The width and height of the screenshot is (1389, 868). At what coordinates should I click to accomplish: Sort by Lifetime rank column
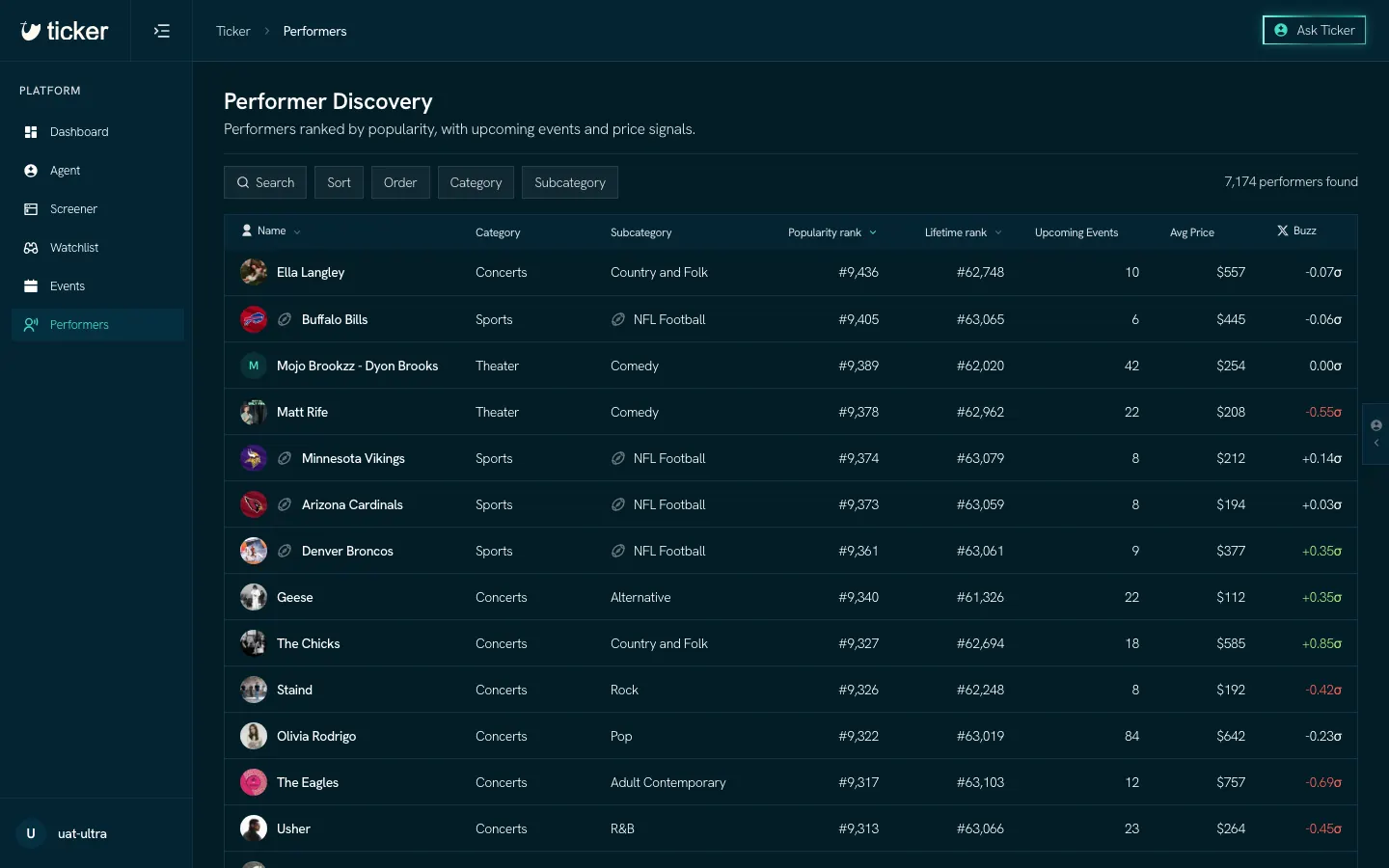tap(964, 232)
